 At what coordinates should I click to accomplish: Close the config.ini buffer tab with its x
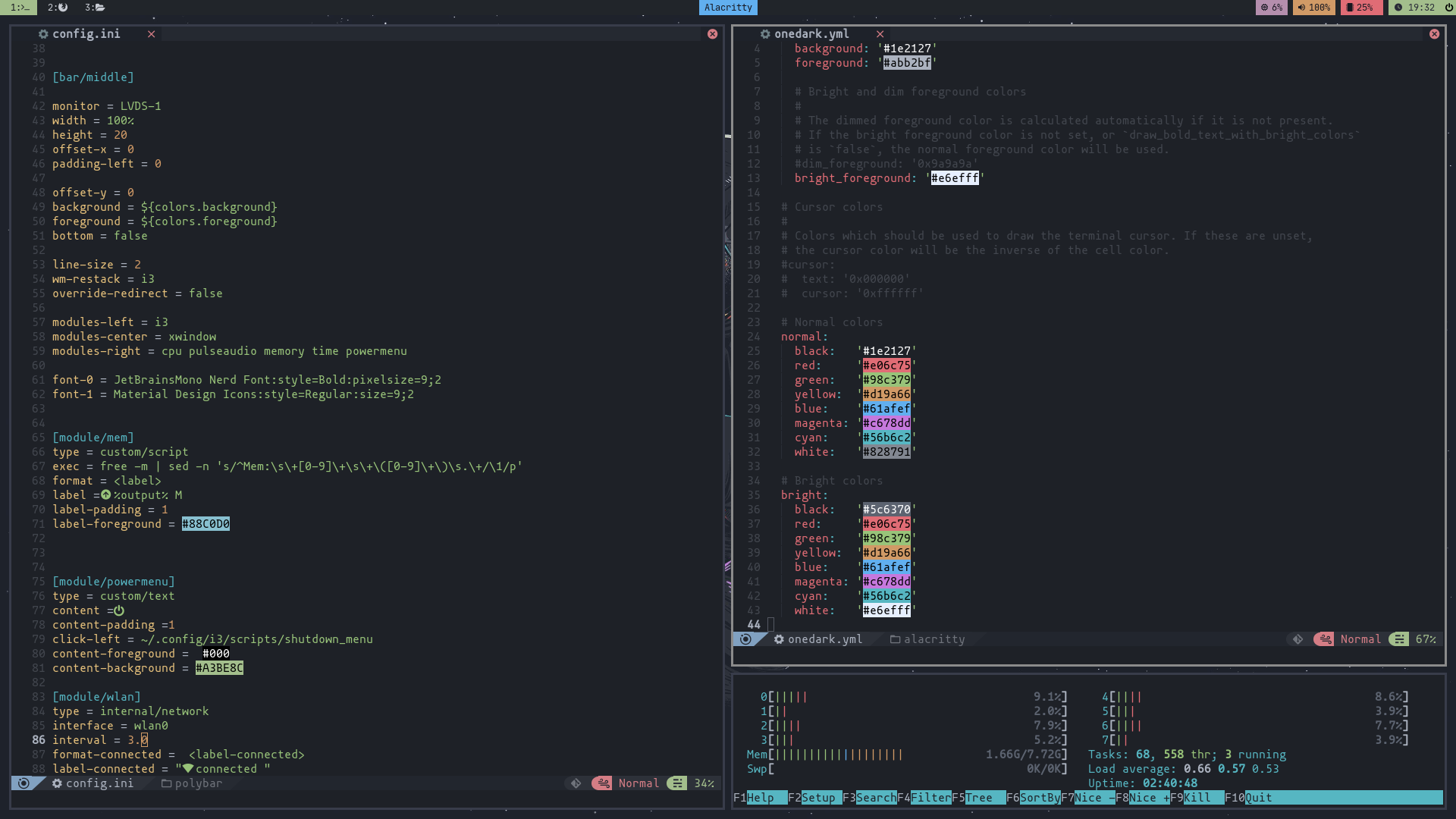pyautogui.click(x=151, y=34)
